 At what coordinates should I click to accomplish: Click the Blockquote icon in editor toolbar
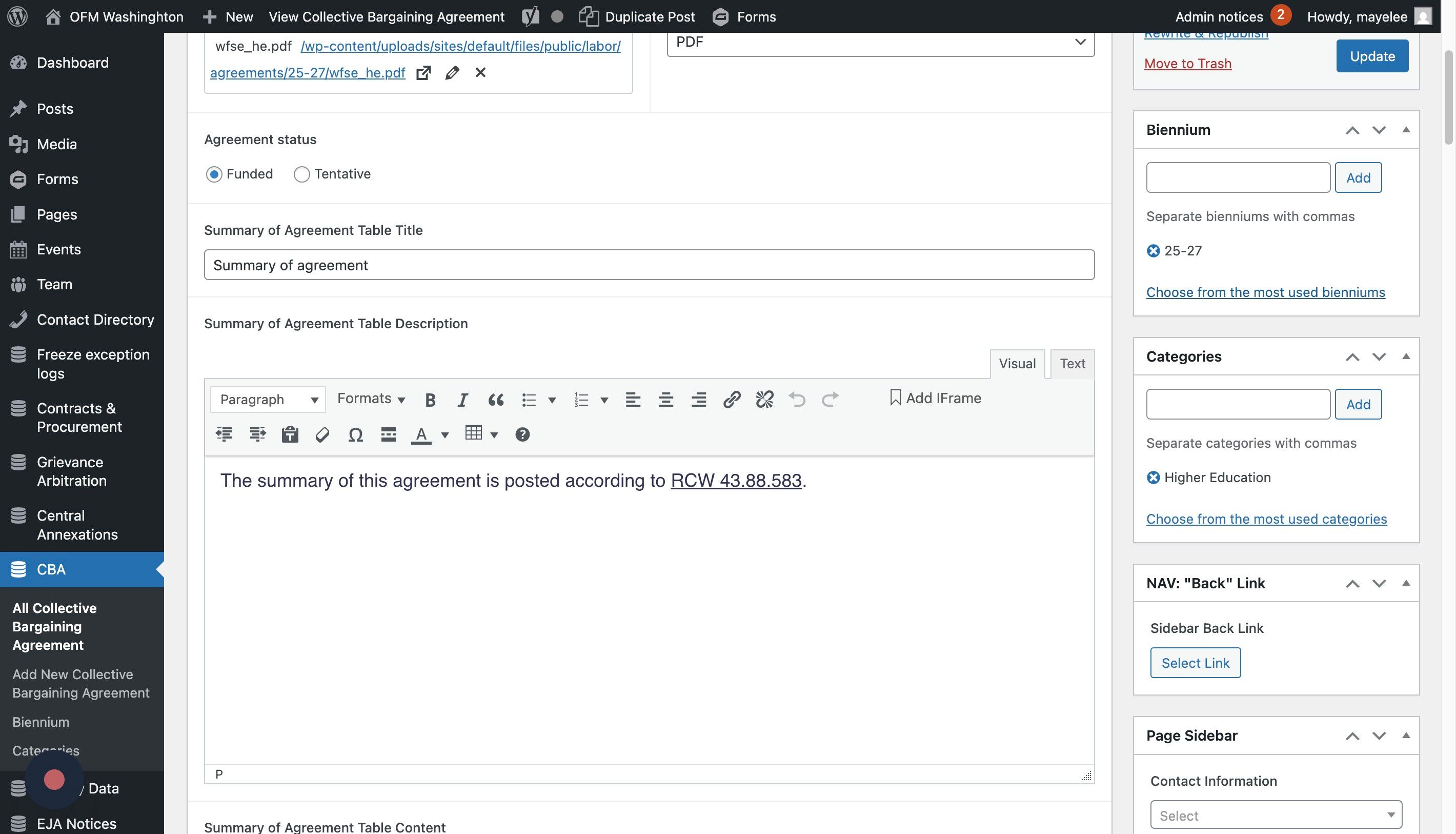point(496,399)
